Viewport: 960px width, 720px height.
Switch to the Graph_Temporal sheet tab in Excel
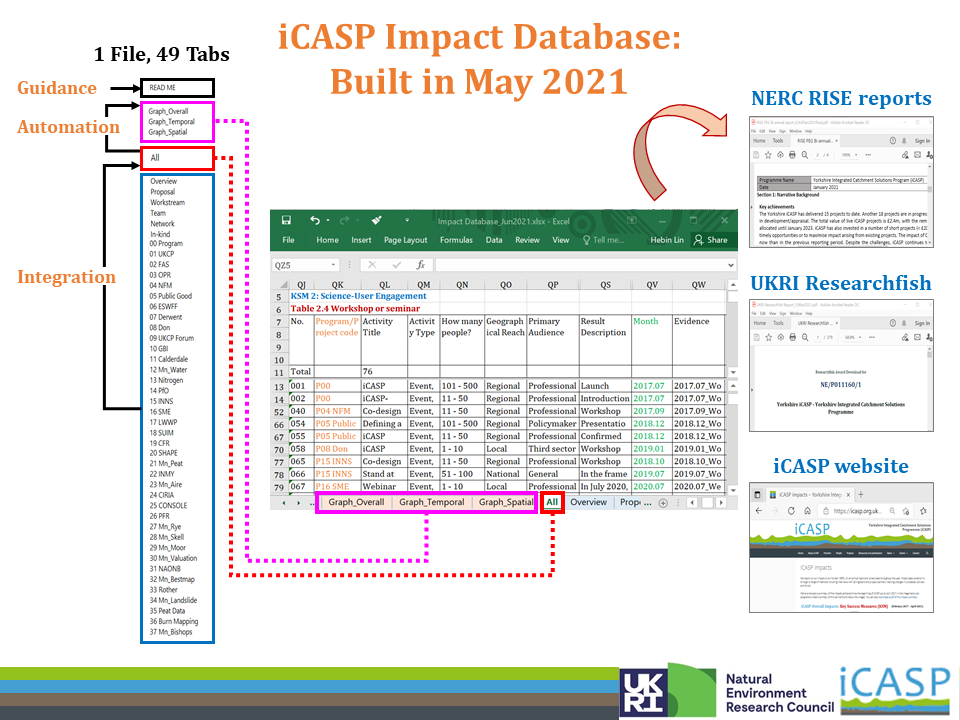pos(432,502)
